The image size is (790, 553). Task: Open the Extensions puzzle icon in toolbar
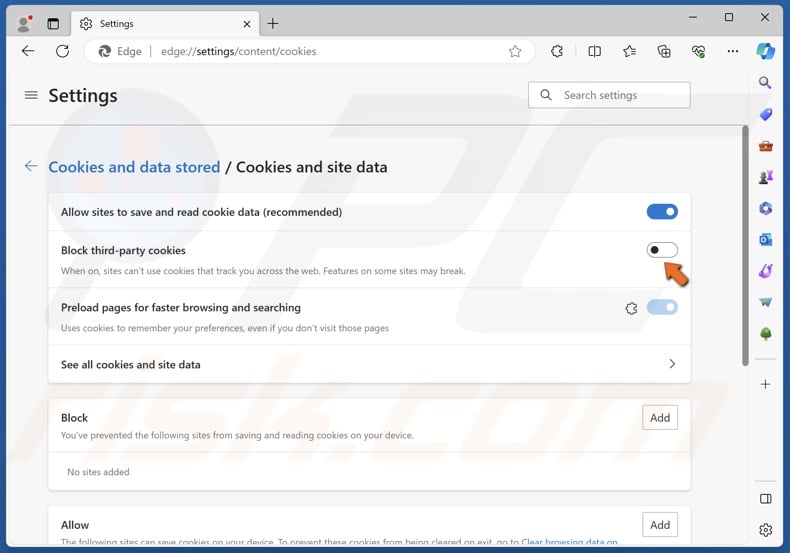(x=557, y=51)
